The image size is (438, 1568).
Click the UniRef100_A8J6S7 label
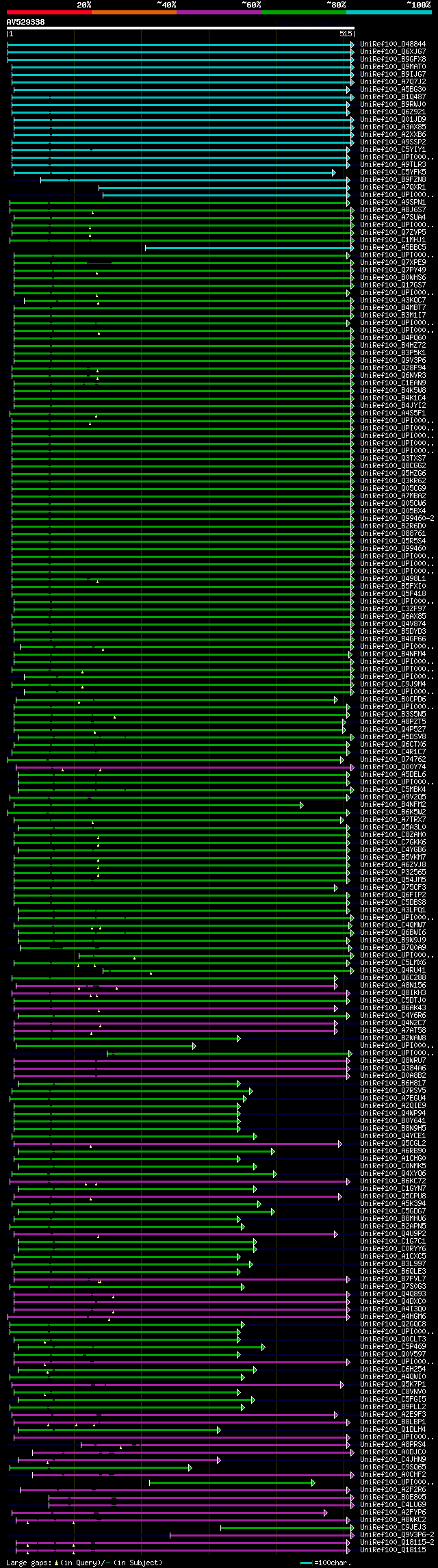(393, 209)
